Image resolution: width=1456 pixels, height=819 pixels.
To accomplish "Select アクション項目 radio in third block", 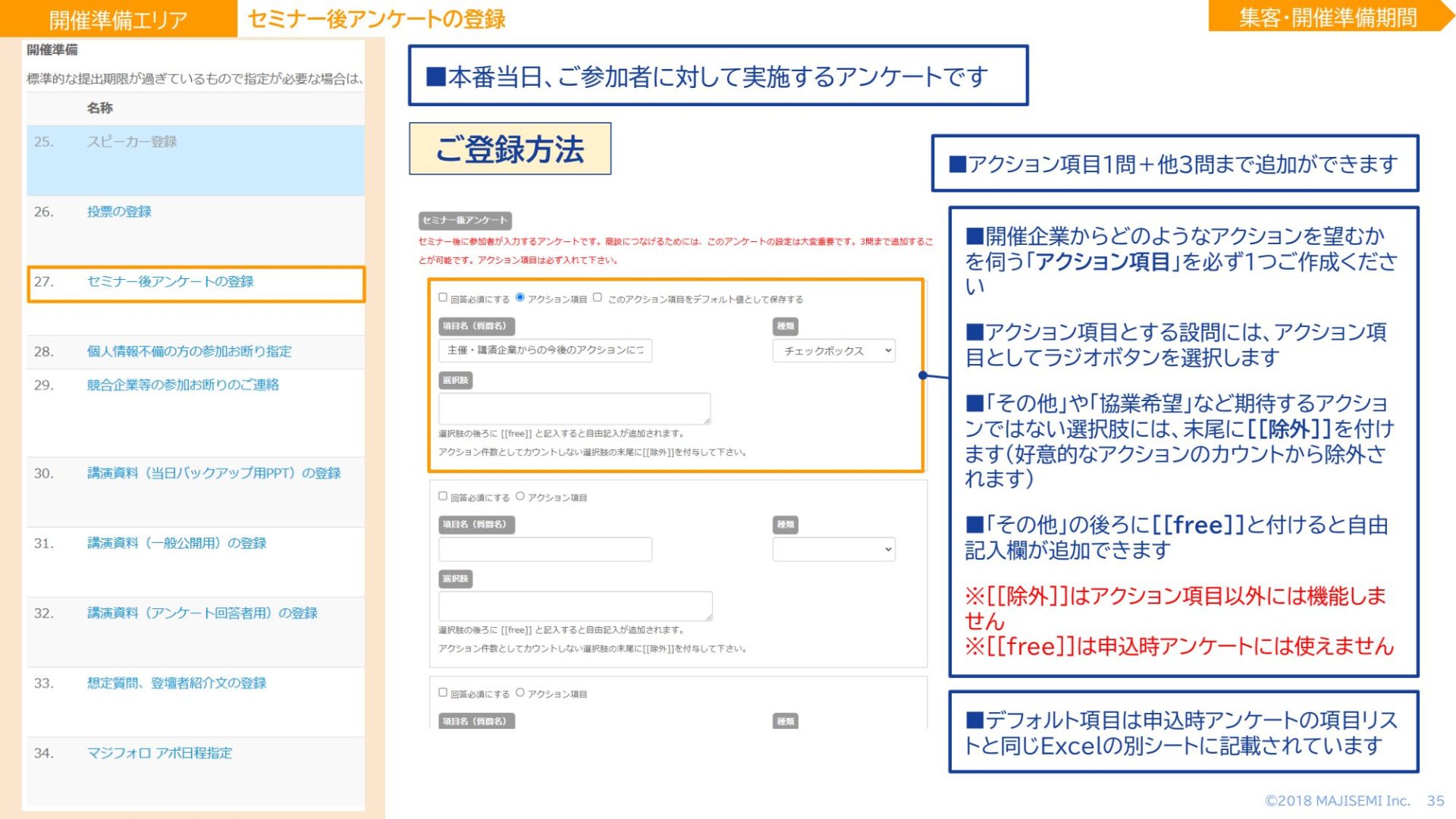I will click(520, 692).
